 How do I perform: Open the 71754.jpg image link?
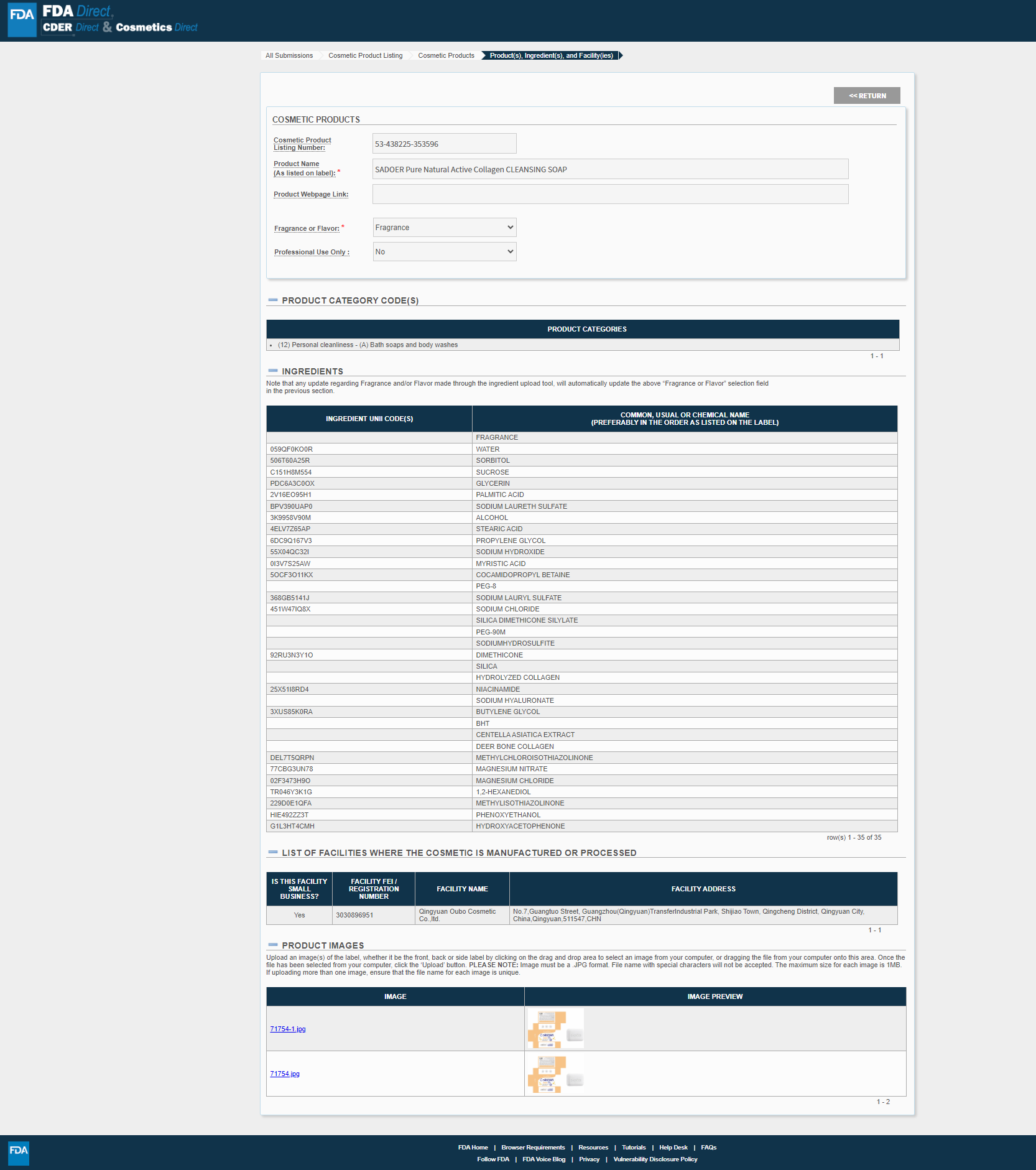pos(285,1074)
